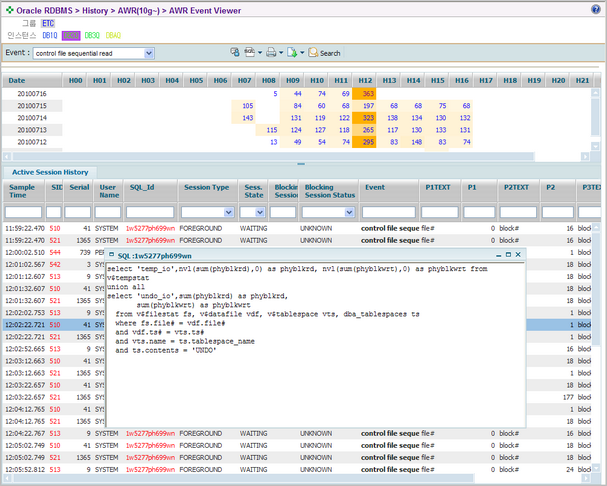
Task: Click the P1TEXT filter input
Action: pyautogui.click(x=440, y=212)
